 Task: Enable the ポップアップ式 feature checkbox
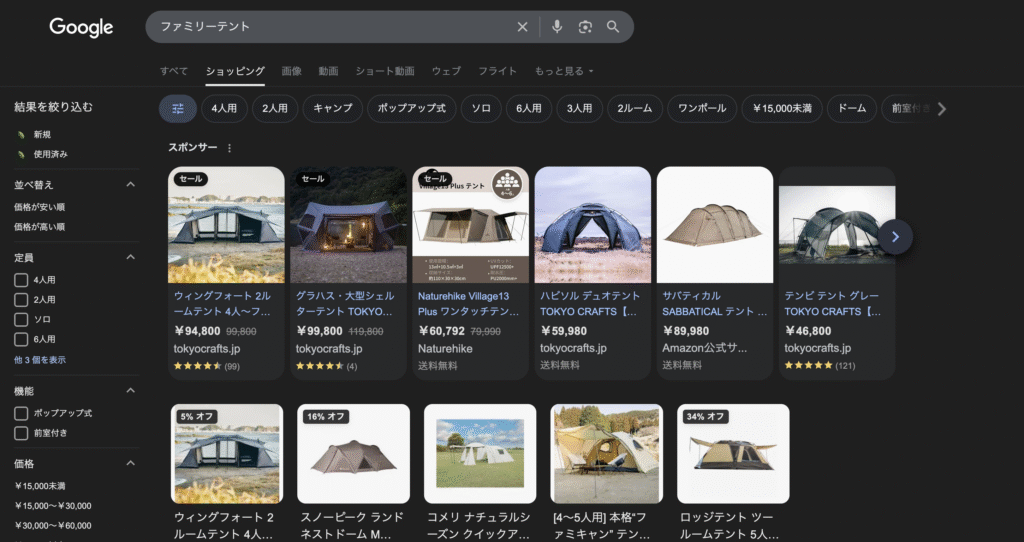click(21, 413)
